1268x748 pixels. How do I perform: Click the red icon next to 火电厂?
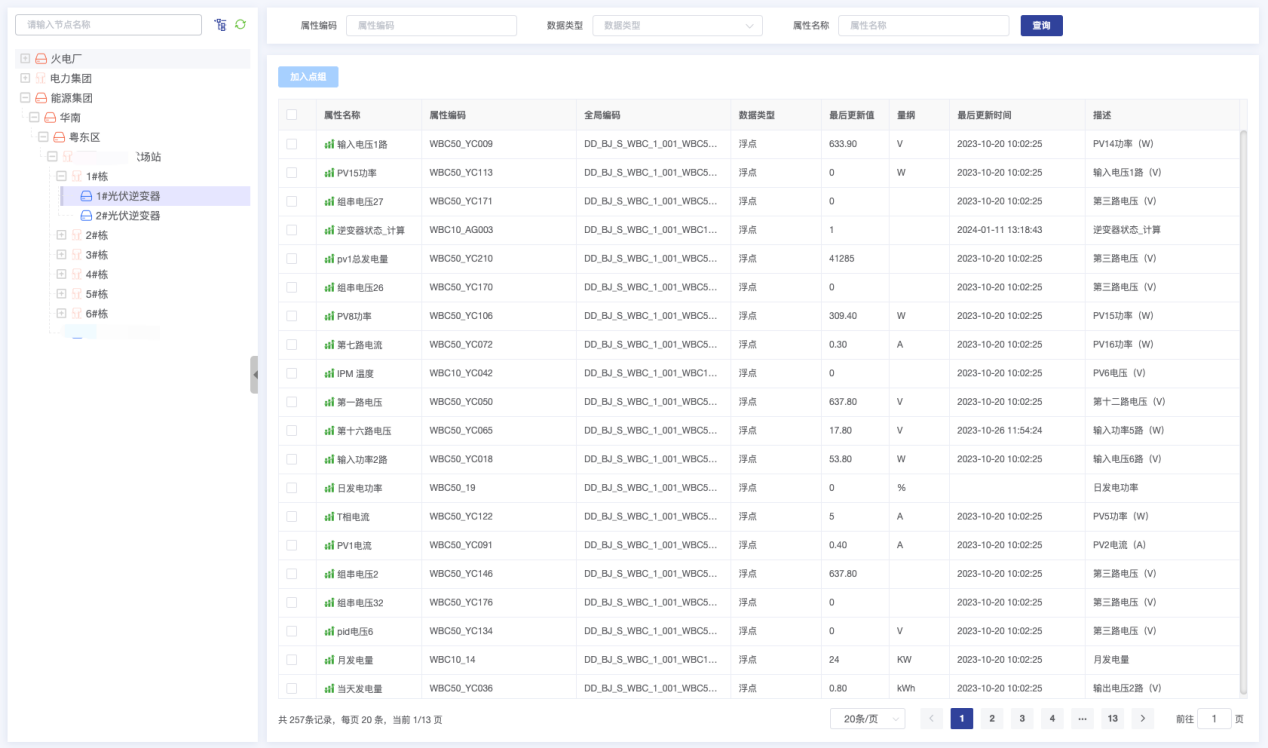(41, 59)
